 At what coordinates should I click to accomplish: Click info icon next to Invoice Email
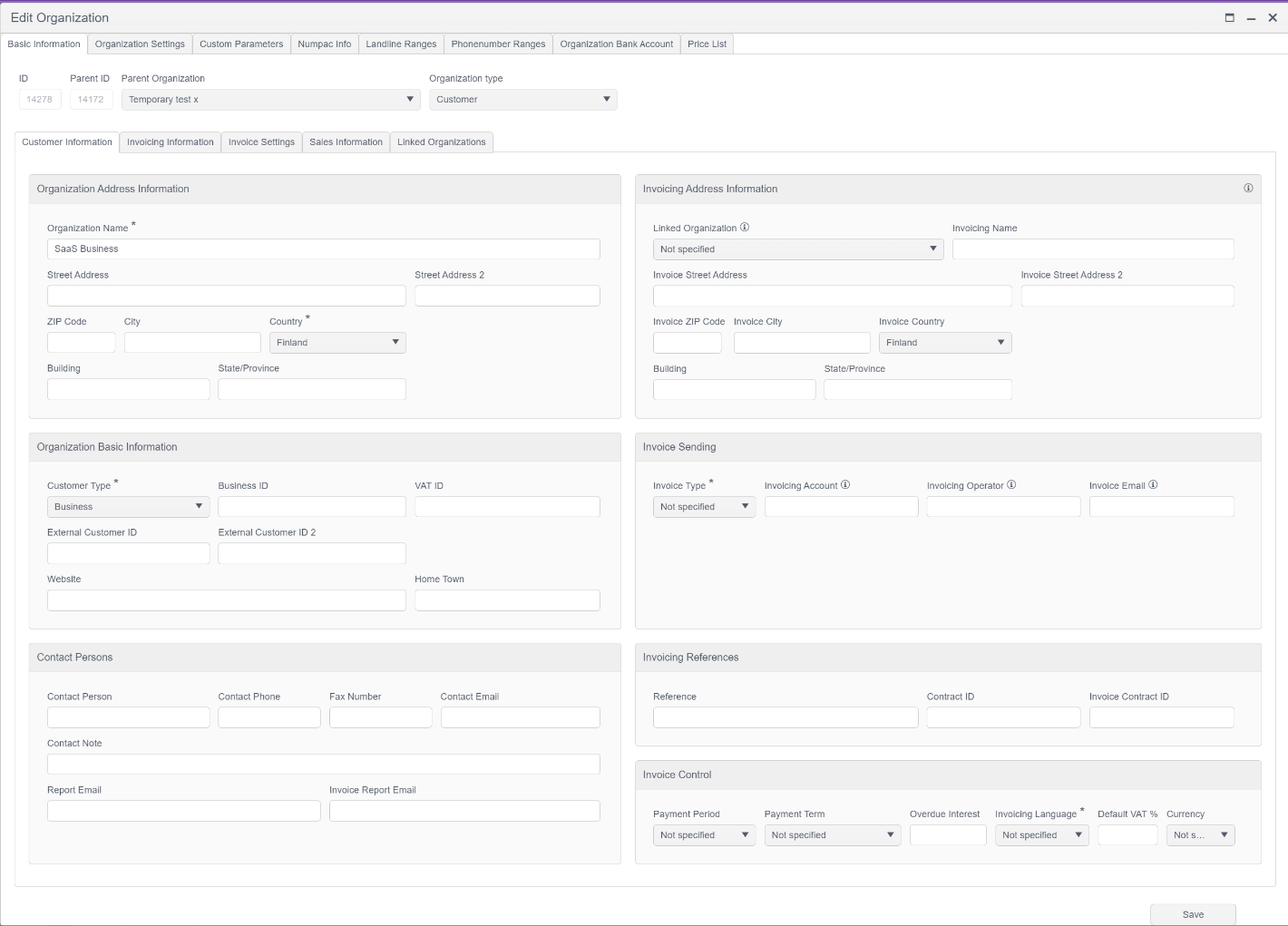coord(1153,485)
